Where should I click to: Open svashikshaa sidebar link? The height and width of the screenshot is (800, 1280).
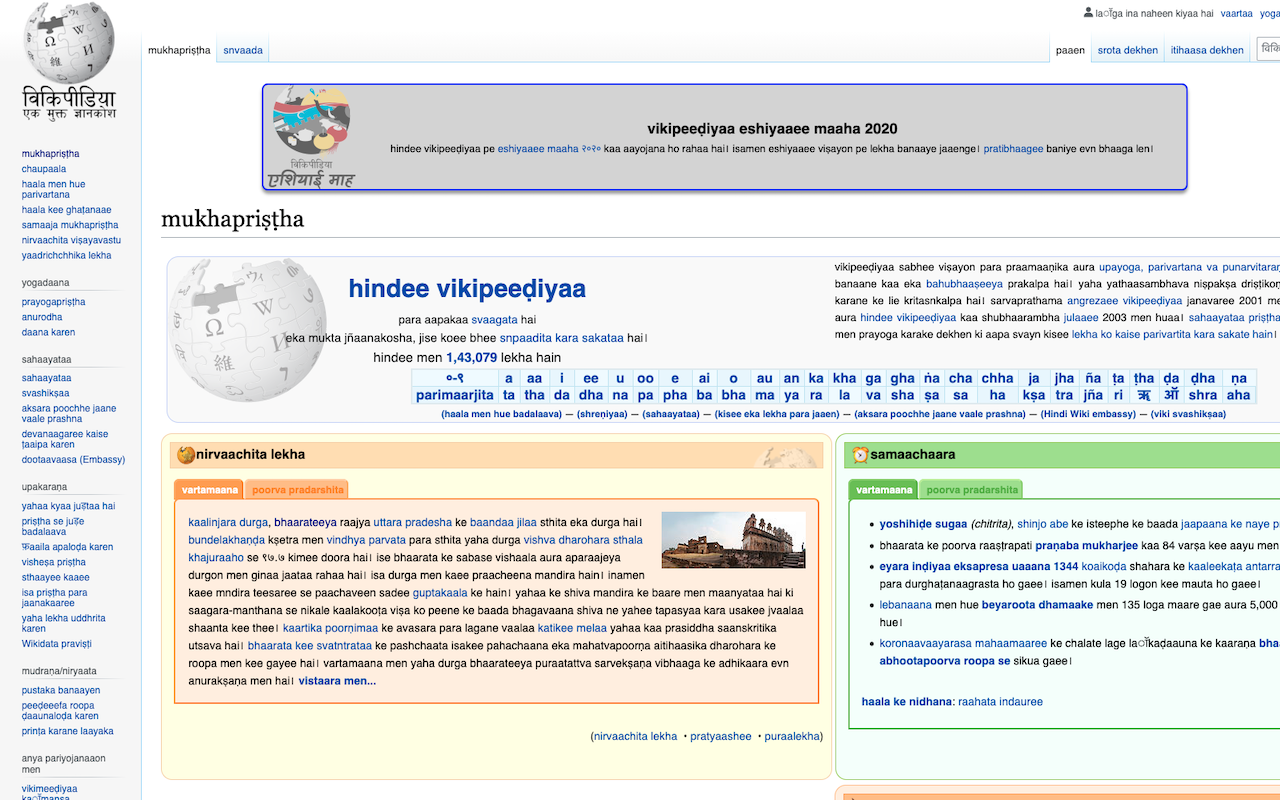46,394
